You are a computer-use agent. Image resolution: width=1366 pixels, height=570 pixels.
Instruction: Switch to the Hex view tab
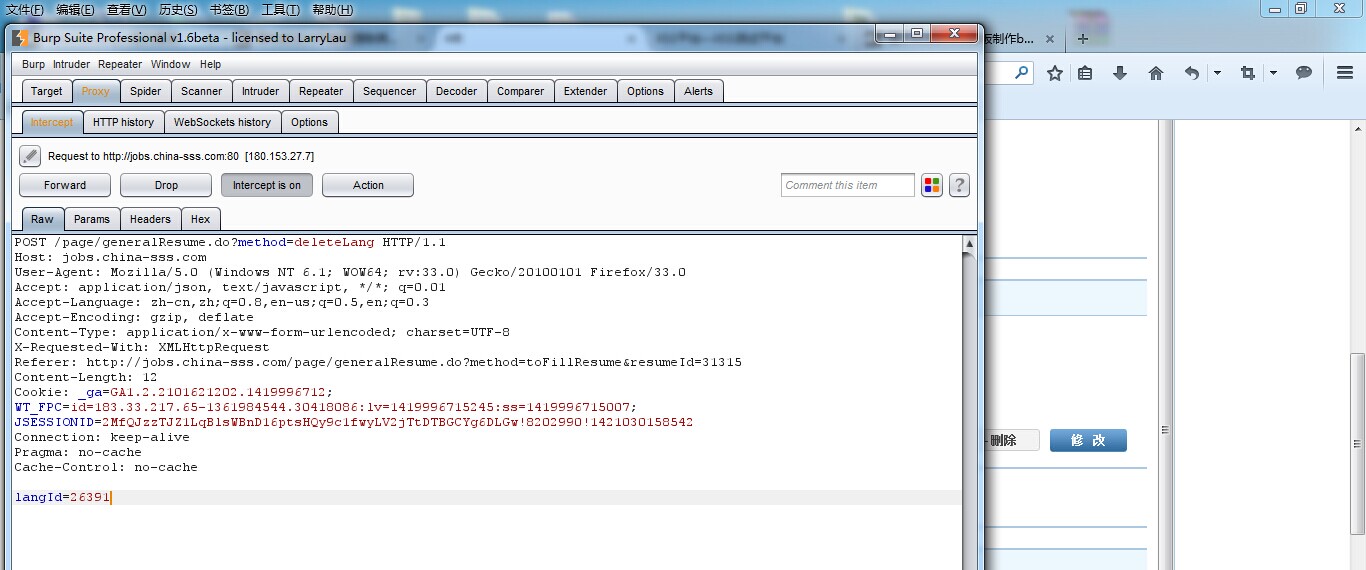[201, 219]
